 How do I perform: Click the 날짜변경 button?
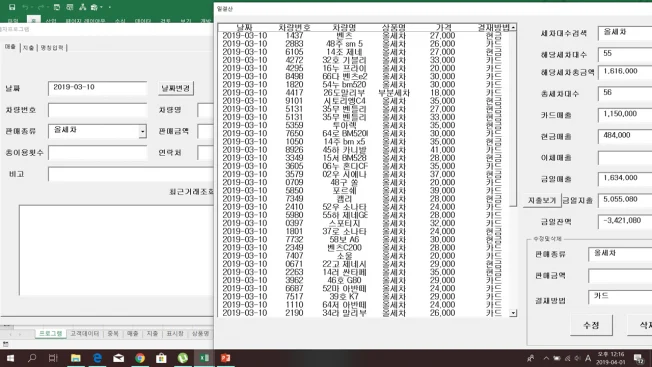coord(176,88)
